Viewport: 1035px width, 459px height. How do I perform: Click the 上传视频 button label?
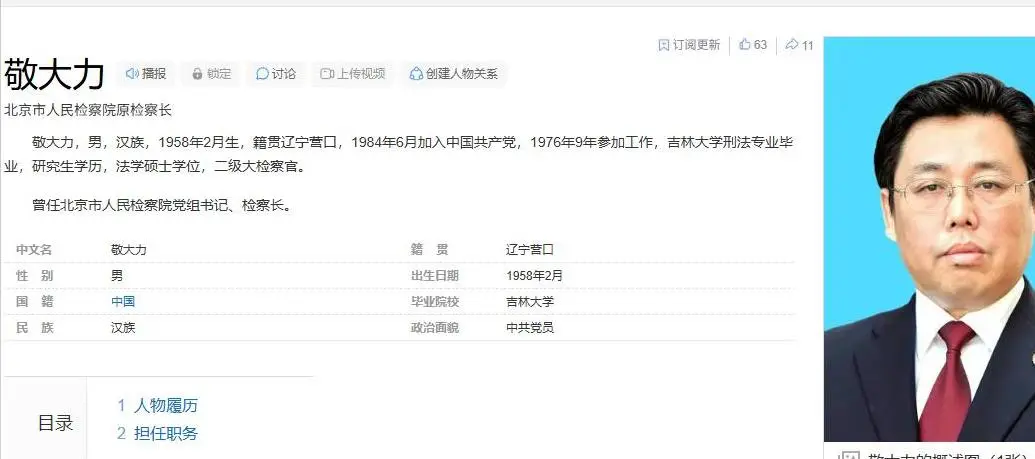point(360,74)
